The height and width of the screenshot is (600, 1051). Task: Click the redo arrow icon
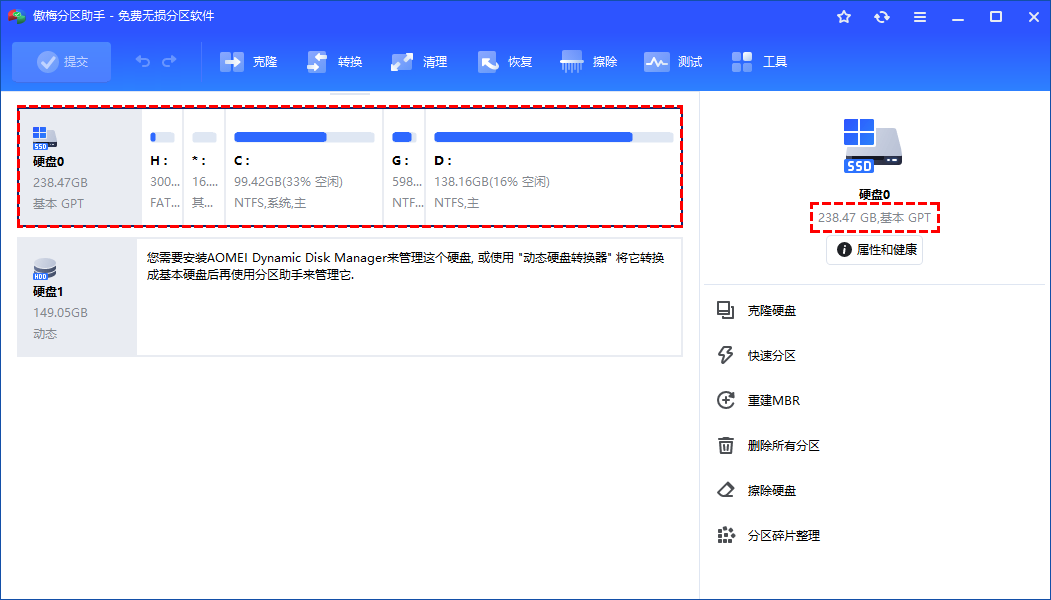[x=169, y=62]
